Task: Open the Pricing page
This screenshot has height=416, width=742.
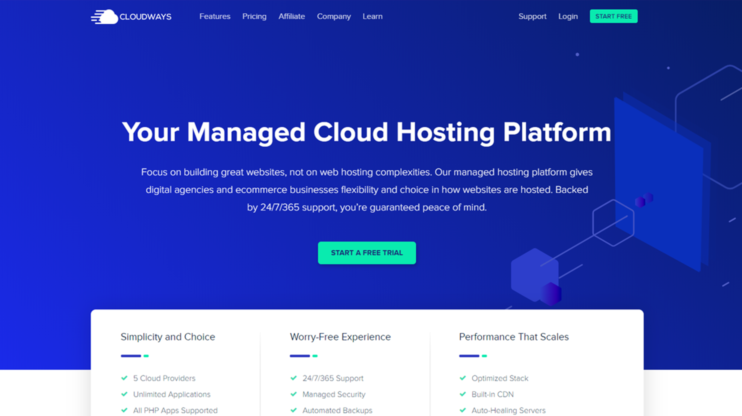Action: 254,17
